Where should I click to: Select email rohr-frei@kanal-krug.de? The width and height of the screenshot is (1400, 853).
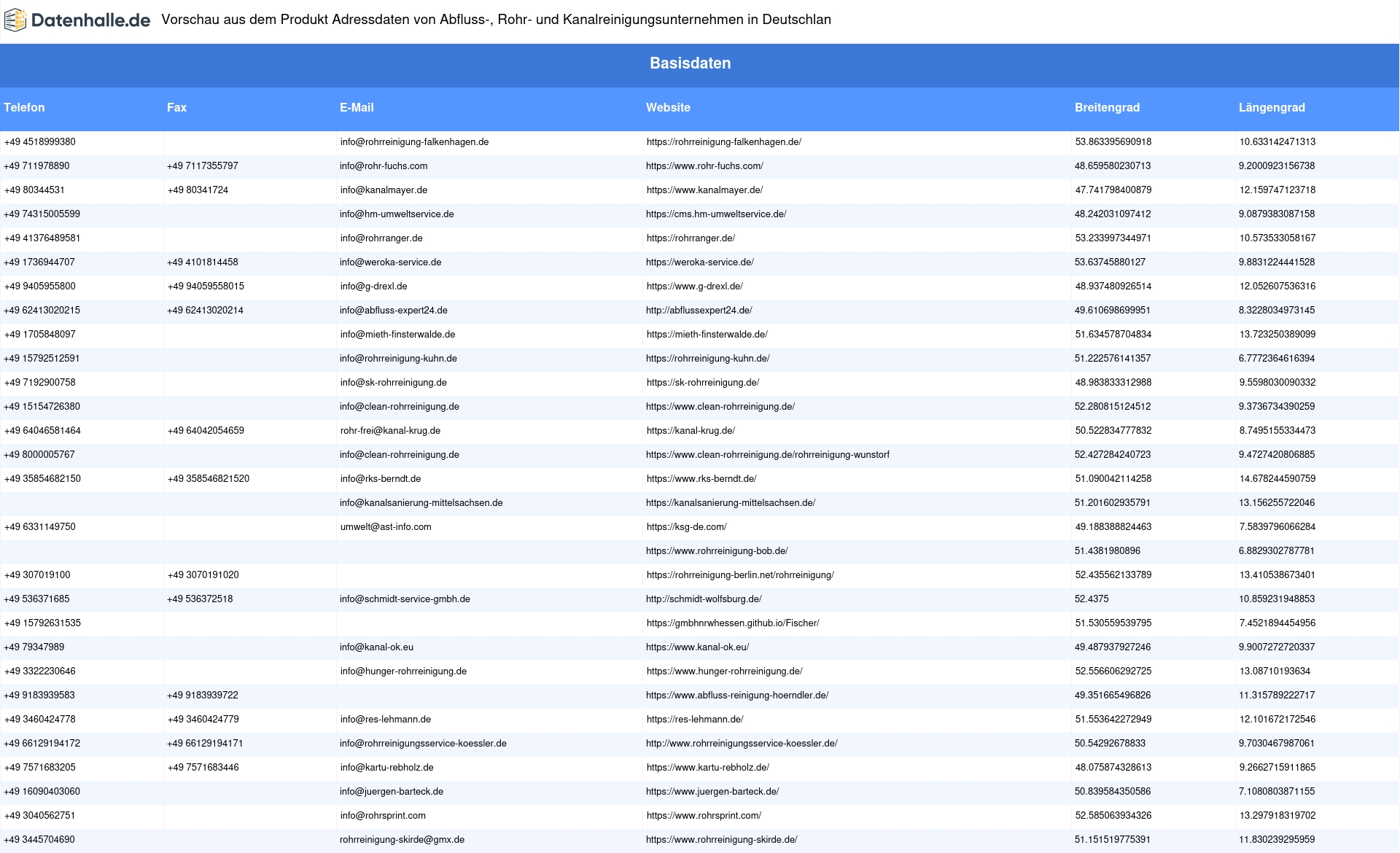click(x=390, y=431)
